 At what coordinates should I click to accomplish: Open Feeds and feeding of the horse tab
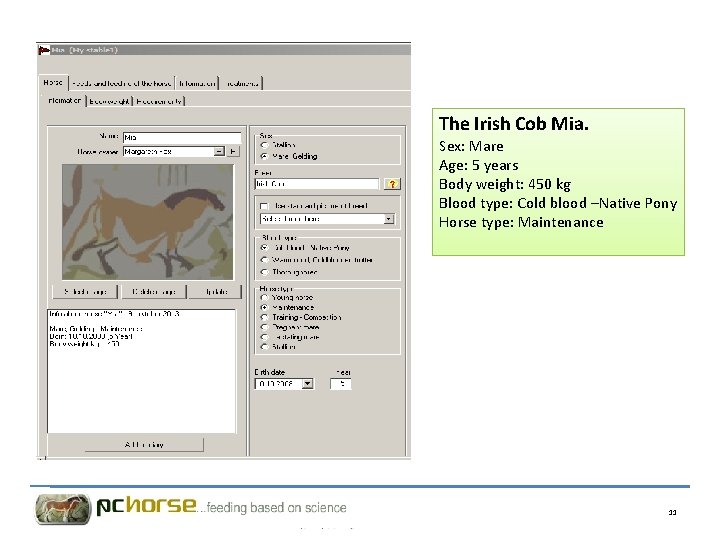coord(122,84)
